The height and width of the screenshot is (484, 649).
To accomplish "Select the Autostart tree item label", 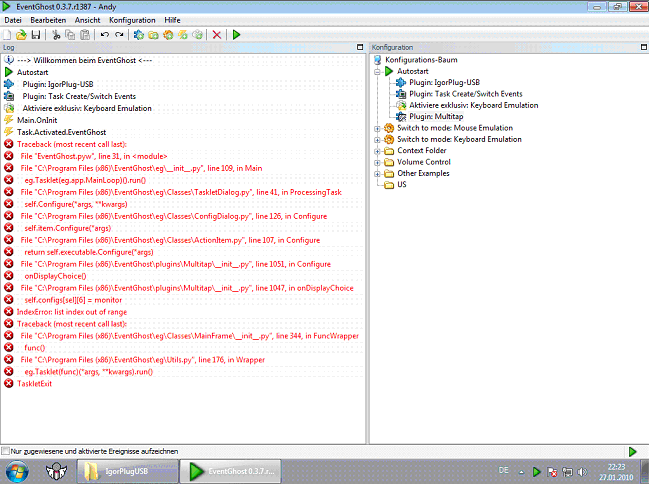I will (x=413, y=71).
